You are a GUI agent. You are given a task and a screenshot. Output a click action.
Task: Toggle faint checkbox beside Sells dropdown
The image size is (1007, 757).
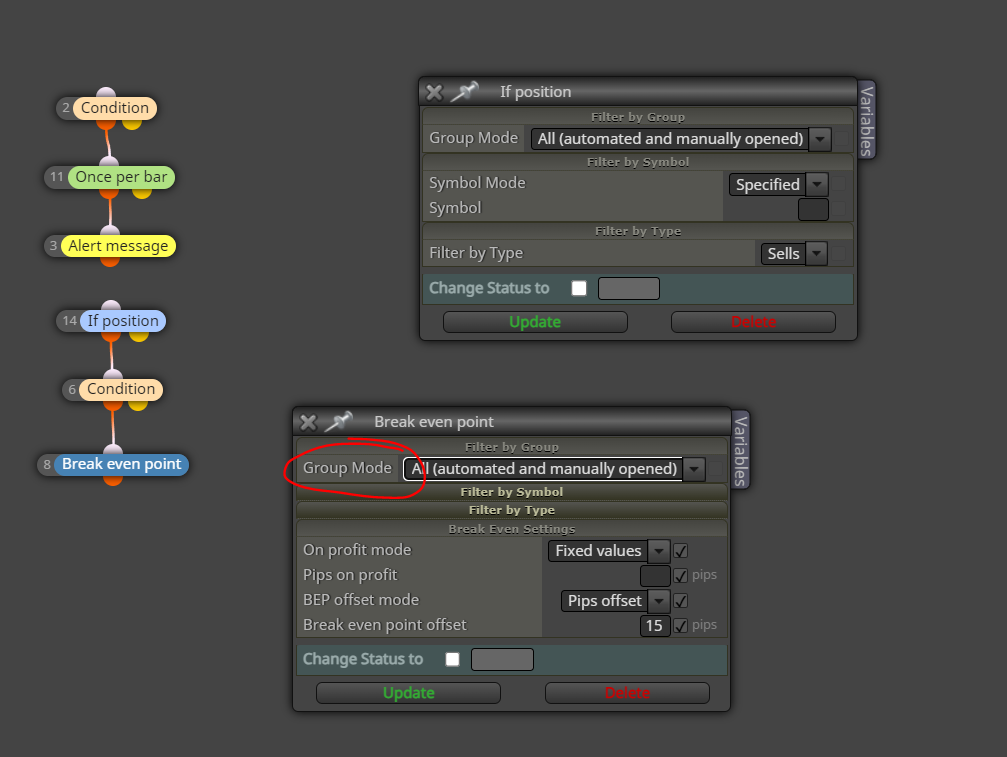click(x=839, y=254)
